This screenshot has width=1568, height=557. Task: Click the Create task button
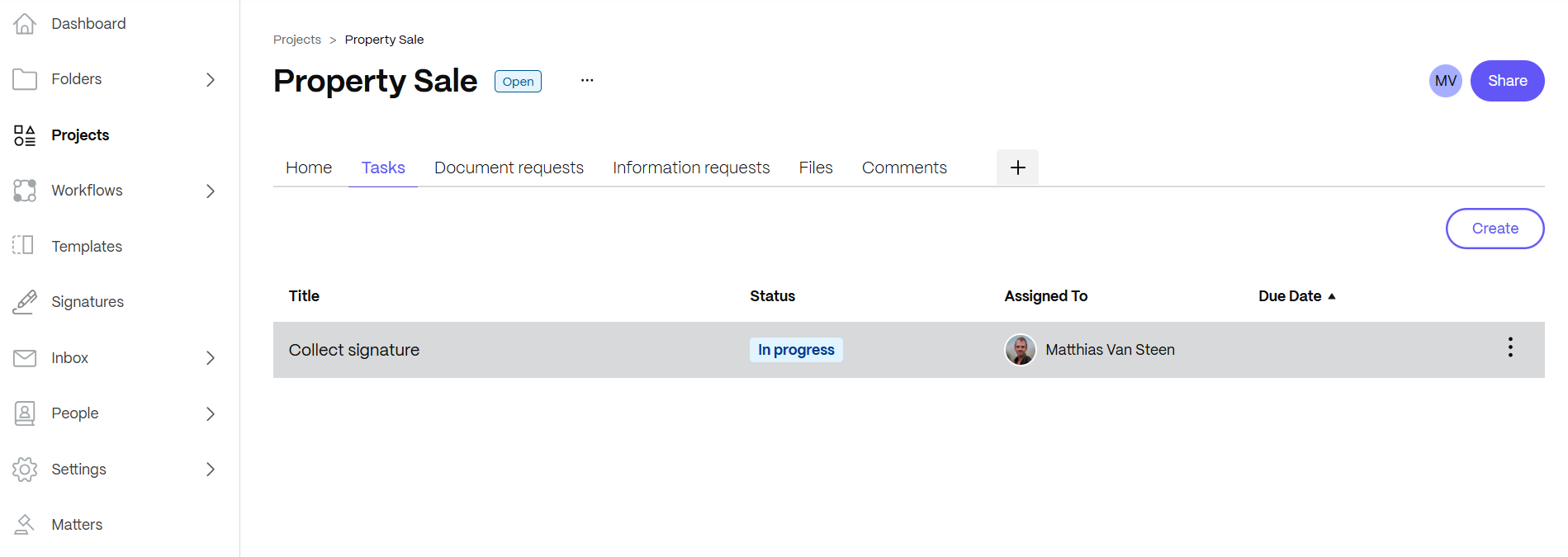pyautogui.click(x=1495, y=229)
